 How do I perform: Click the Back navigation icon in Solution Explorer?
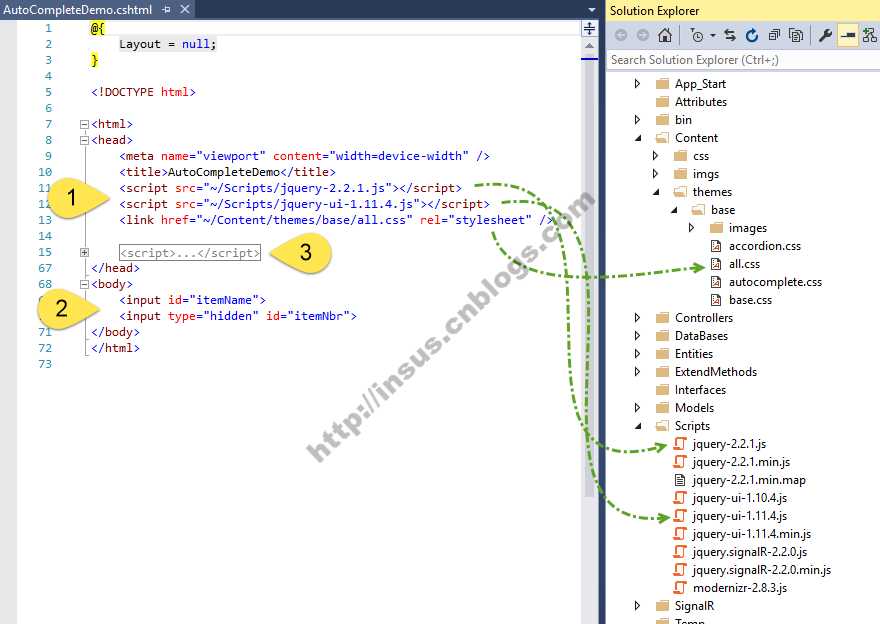pos(621,35)
